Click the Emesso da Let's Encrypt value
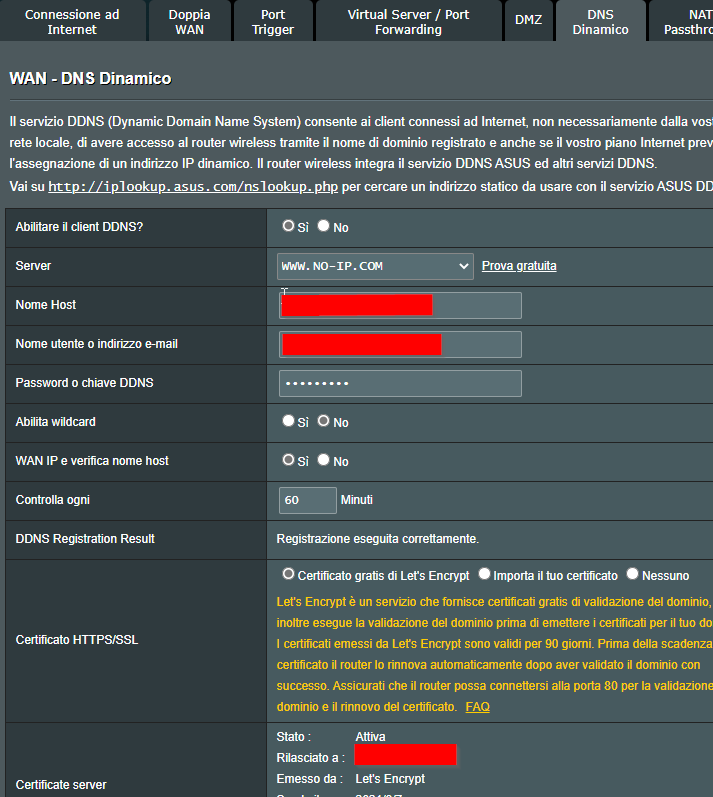 (390, 779)
